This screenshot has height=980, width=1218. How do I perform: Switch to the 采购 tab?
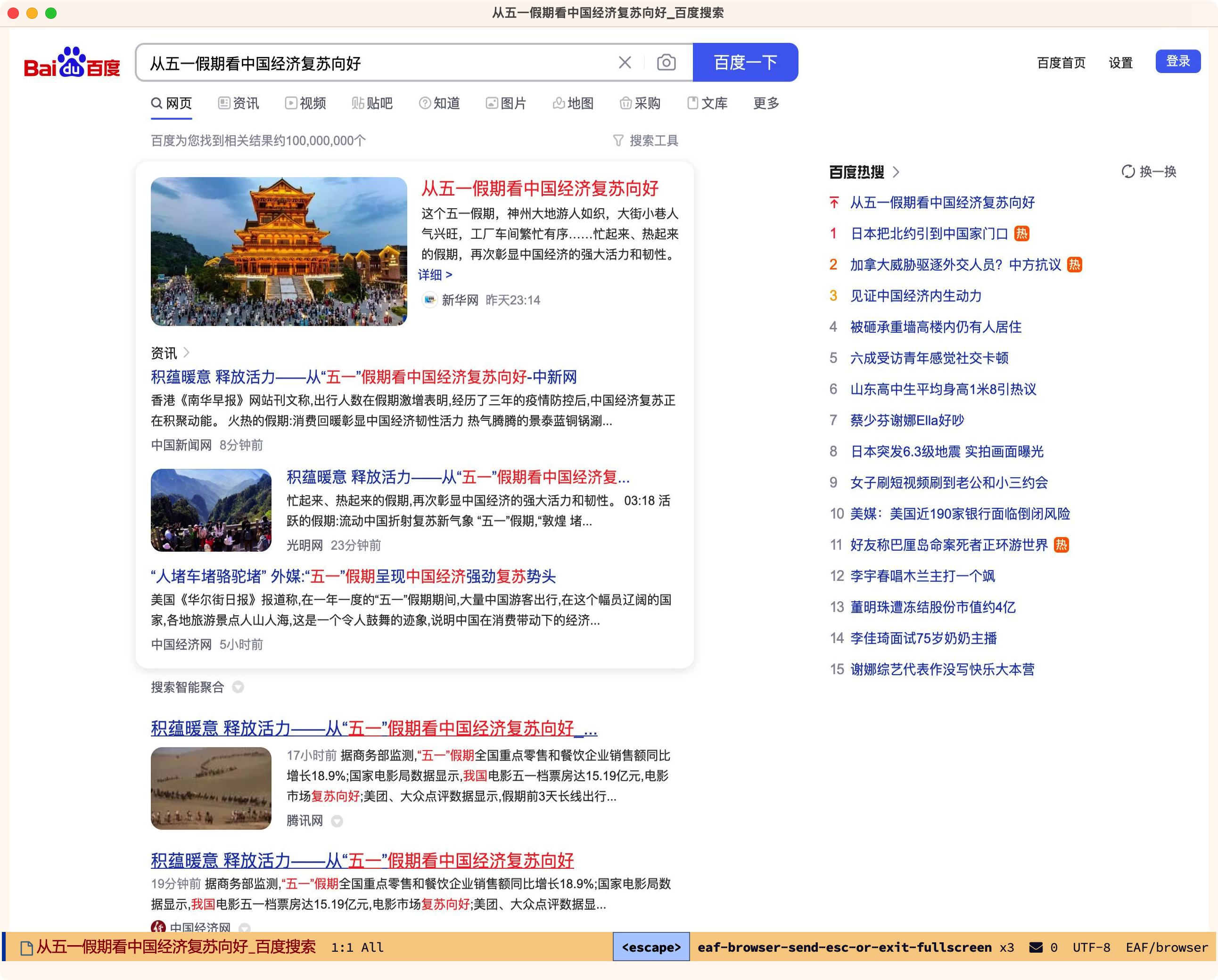click(640, 103)
